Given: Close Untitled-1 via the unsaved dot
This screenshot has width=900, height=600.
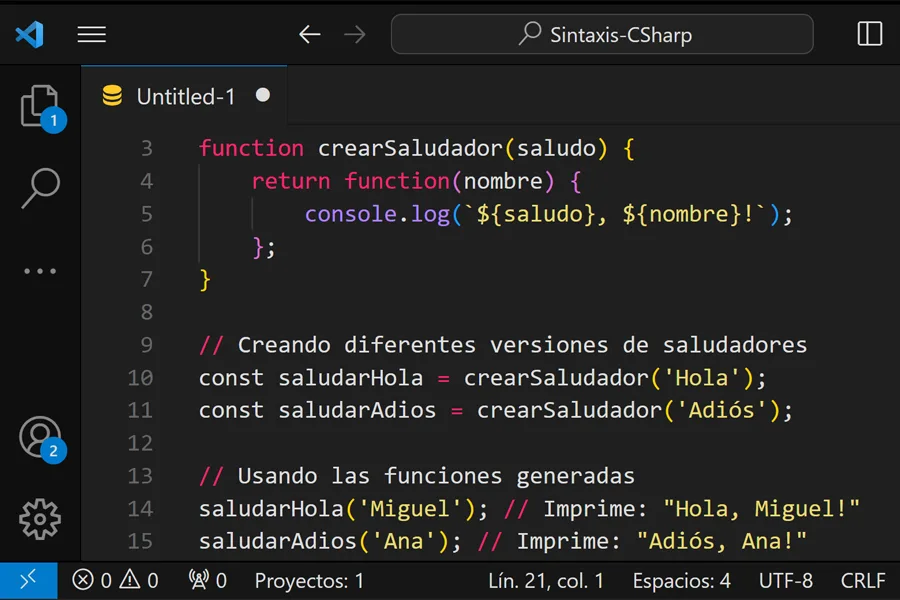Looking at the screenshot, I should click(x=263, y=95).
